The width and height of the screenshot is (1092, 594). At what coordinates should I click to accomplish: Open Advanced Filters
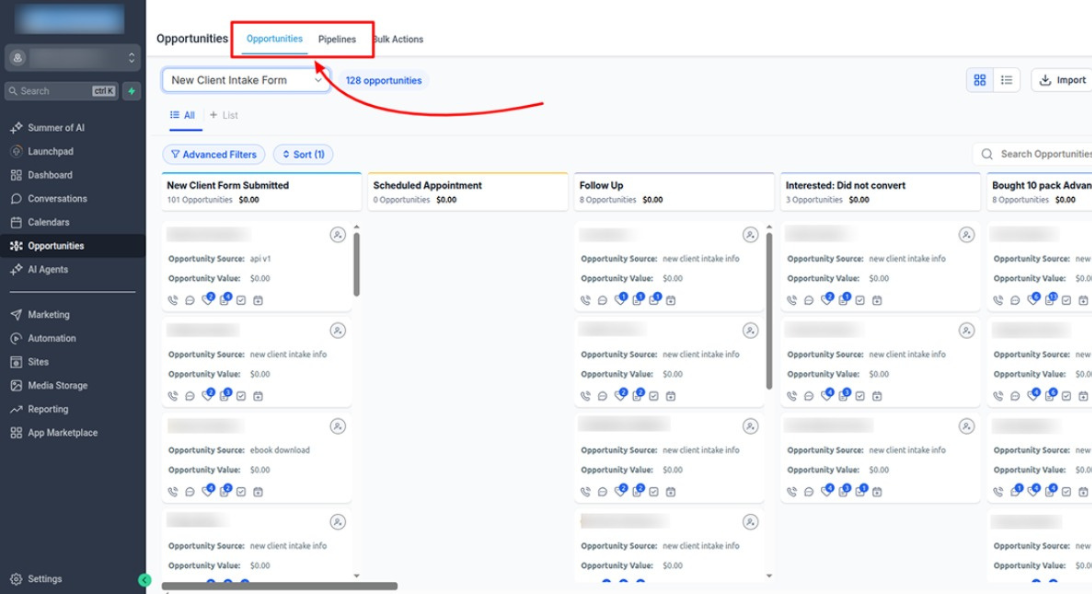213,155
